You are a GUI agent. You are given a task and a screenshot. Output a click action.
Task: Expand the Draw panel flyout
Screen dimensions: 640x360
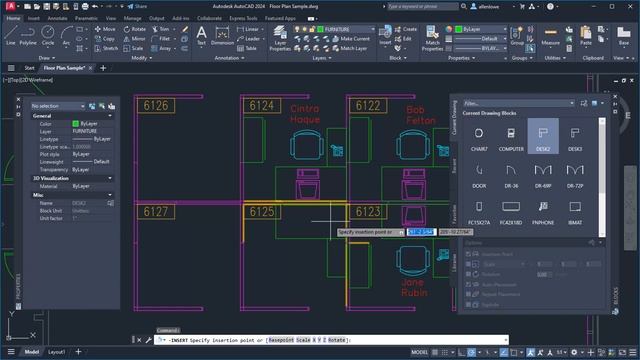pyautogui.click(x=47, y=58)
